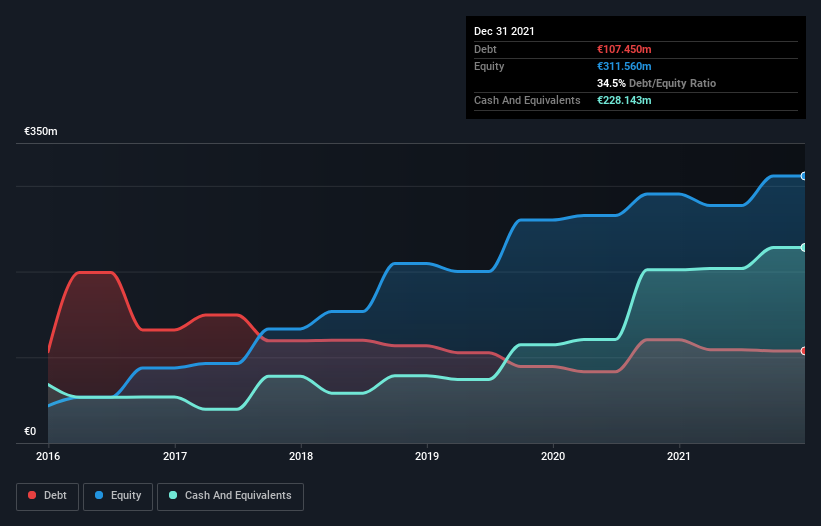The width and height of the screenshot is (821, 526).
Task: Click the 2019 x-axis label
Action: tap(427, 456)
